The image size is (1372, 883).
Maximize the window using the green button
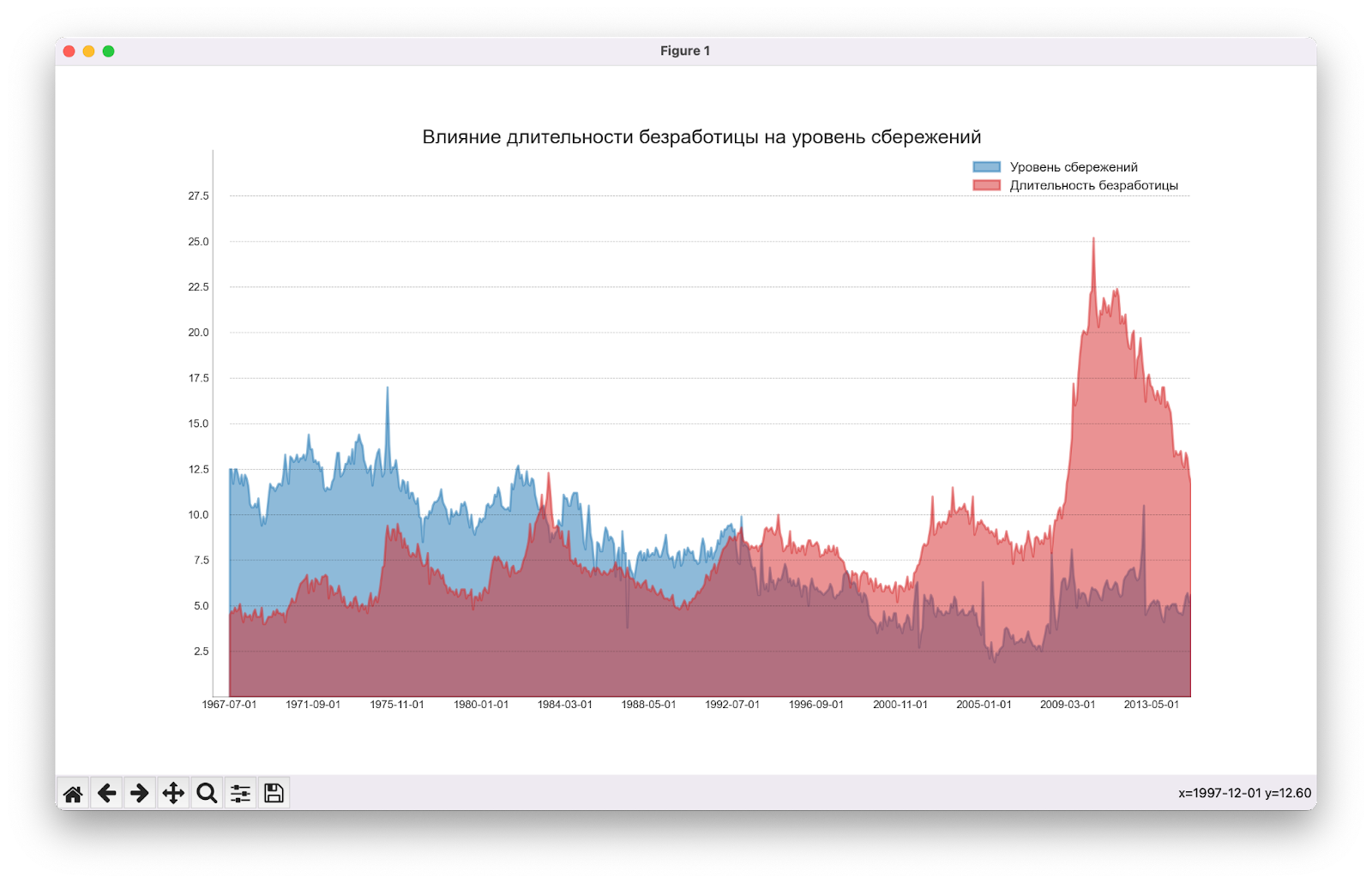[108, 51]
